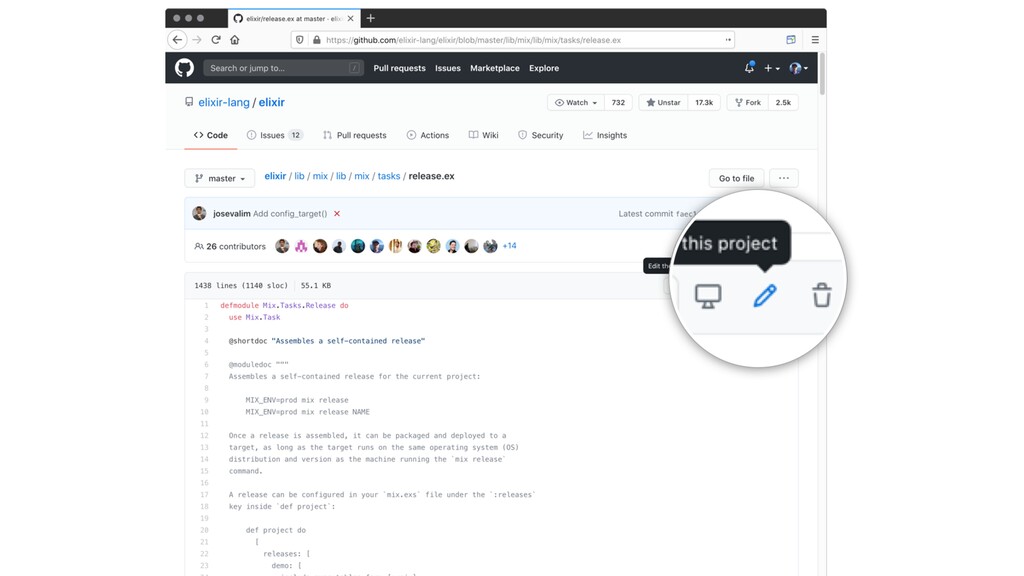Click the page vertical scrollbar
The width and height of the screenshot is (1024, 576).
click(822, 74)
